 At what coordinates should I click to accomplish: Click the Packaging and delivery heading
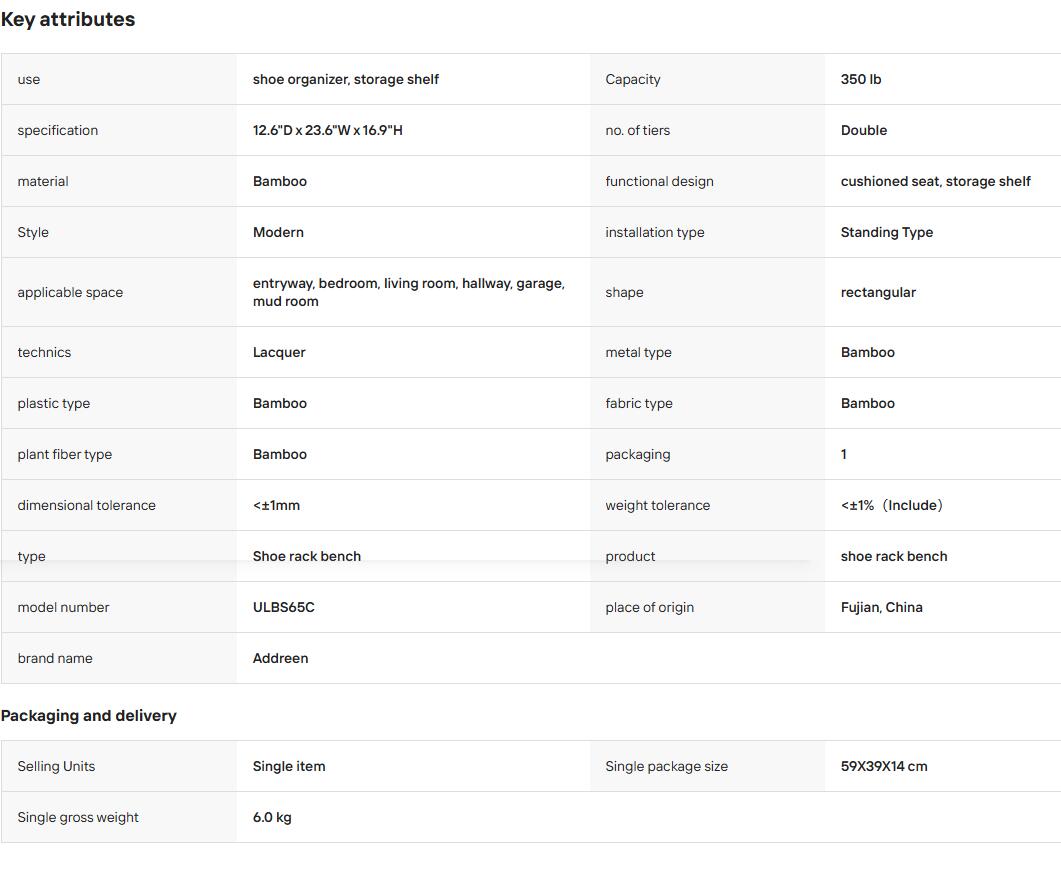(89, 715)
